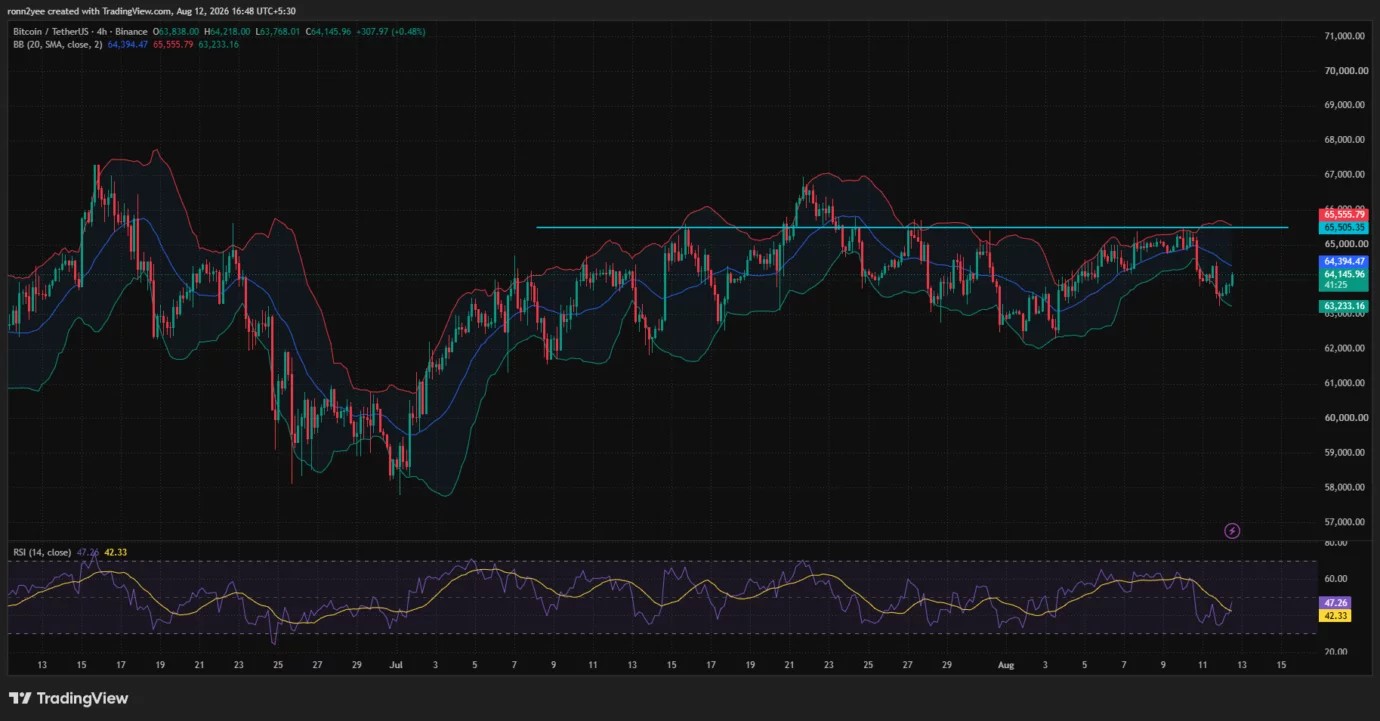The image size is (1380, 721).
Task: Click the yellow 42.33 RSI axis tag
Action: click(x=1336, y=616)
